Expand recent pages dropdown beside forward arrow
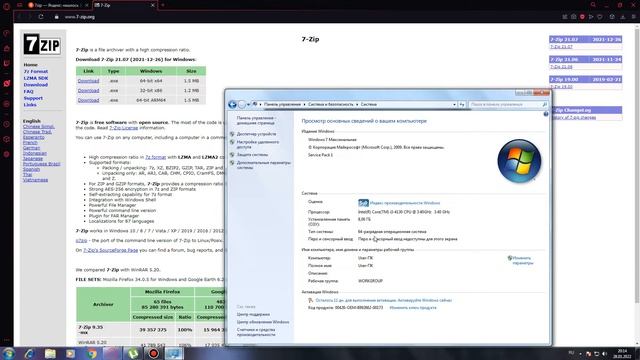Screen dimensions: 640x360 point(248,105)
